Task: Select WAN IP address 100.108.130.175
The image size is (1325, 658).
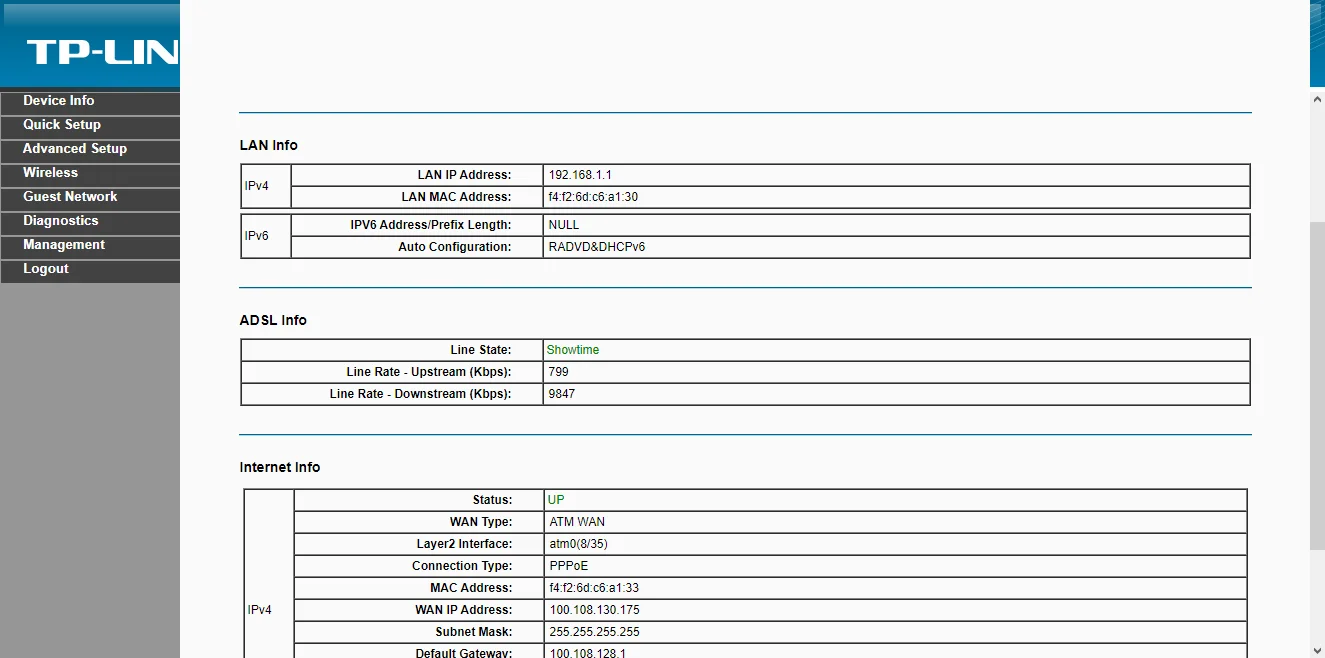Action: click(x=594, y=610)
